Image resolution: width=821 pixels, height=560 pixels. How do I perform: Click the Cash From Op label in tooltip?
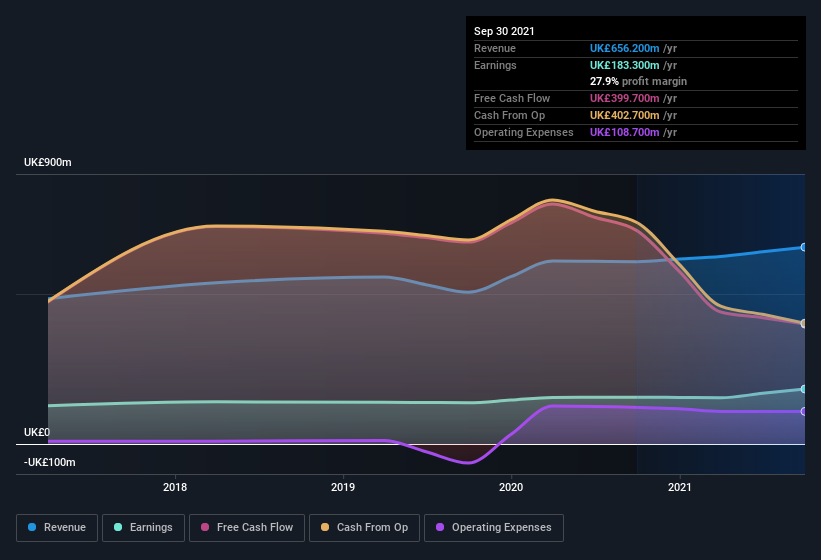click(x=509, y=115)
